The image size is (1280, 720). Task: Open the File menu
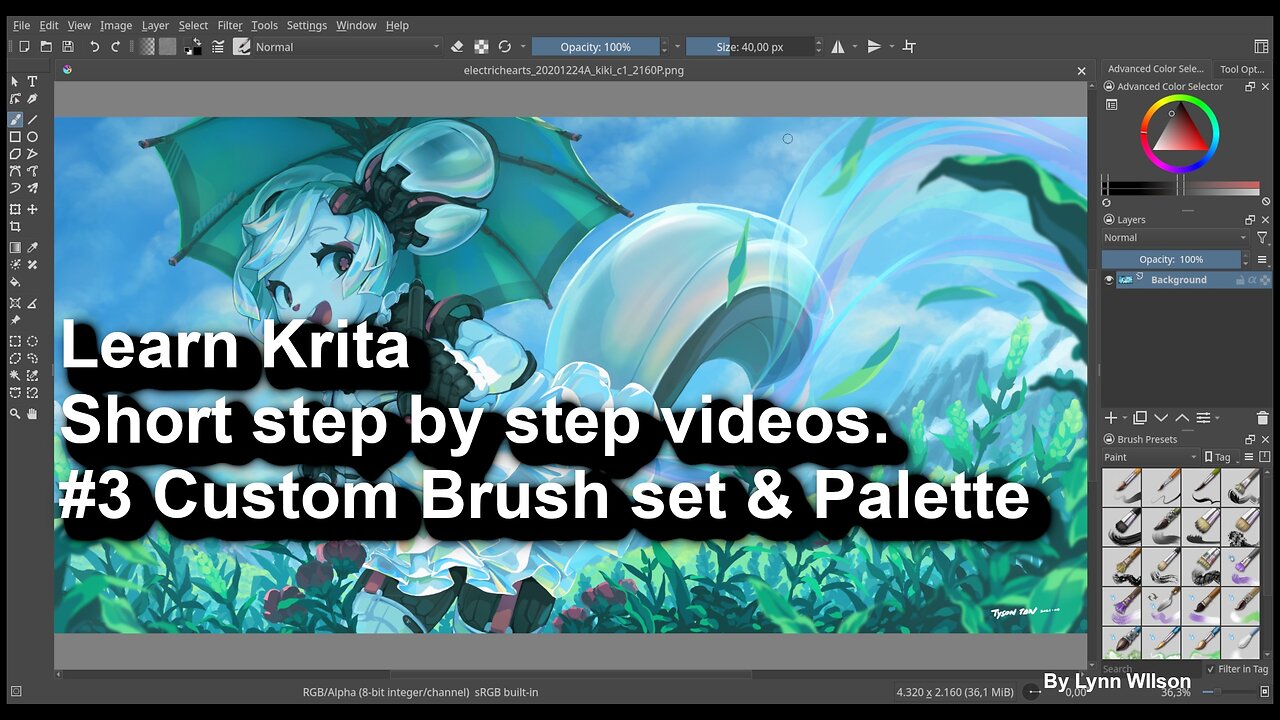click(x=21, y=25)
